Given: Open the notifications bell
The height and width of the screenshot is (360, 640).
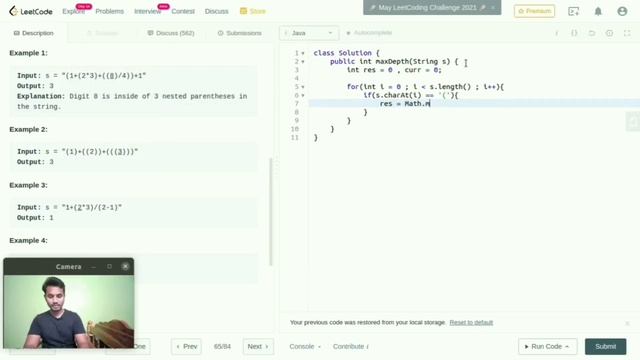Looking at the screenshot, I should pyautogui.click(x=598, y=11).
